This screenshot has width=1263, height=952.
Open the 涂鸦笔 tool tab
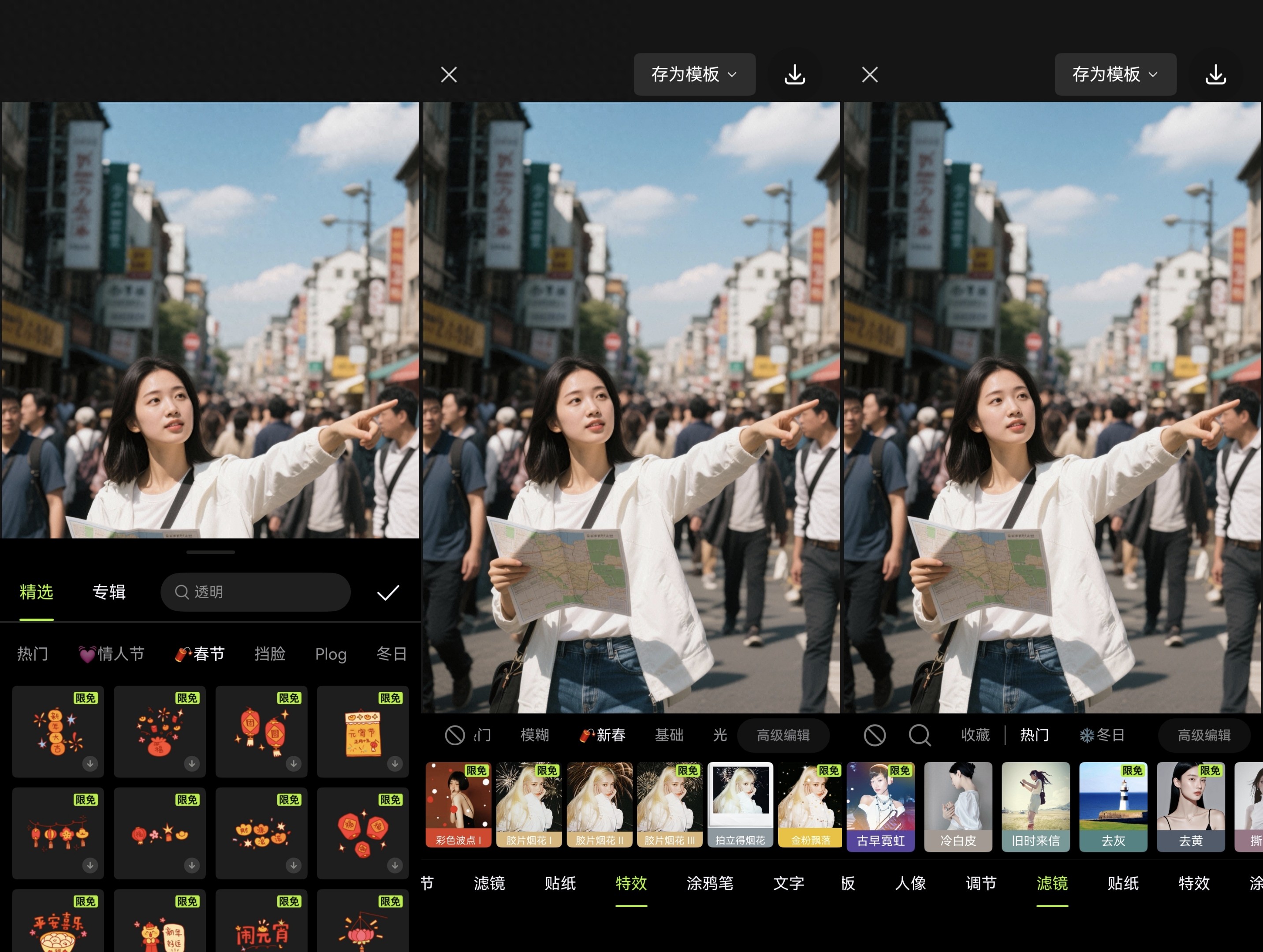[x=710, y=884]
